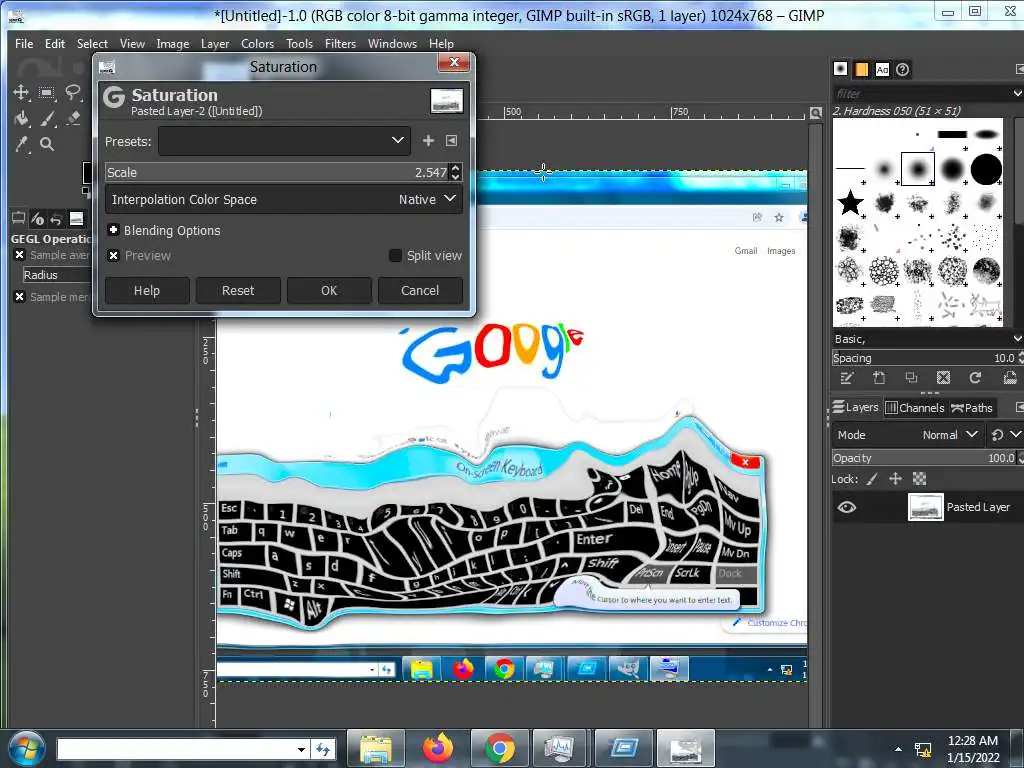The width and height of the screenshot is (1024, 768).
Task: Delete the selected brush
Action: [x=943, y=377]
